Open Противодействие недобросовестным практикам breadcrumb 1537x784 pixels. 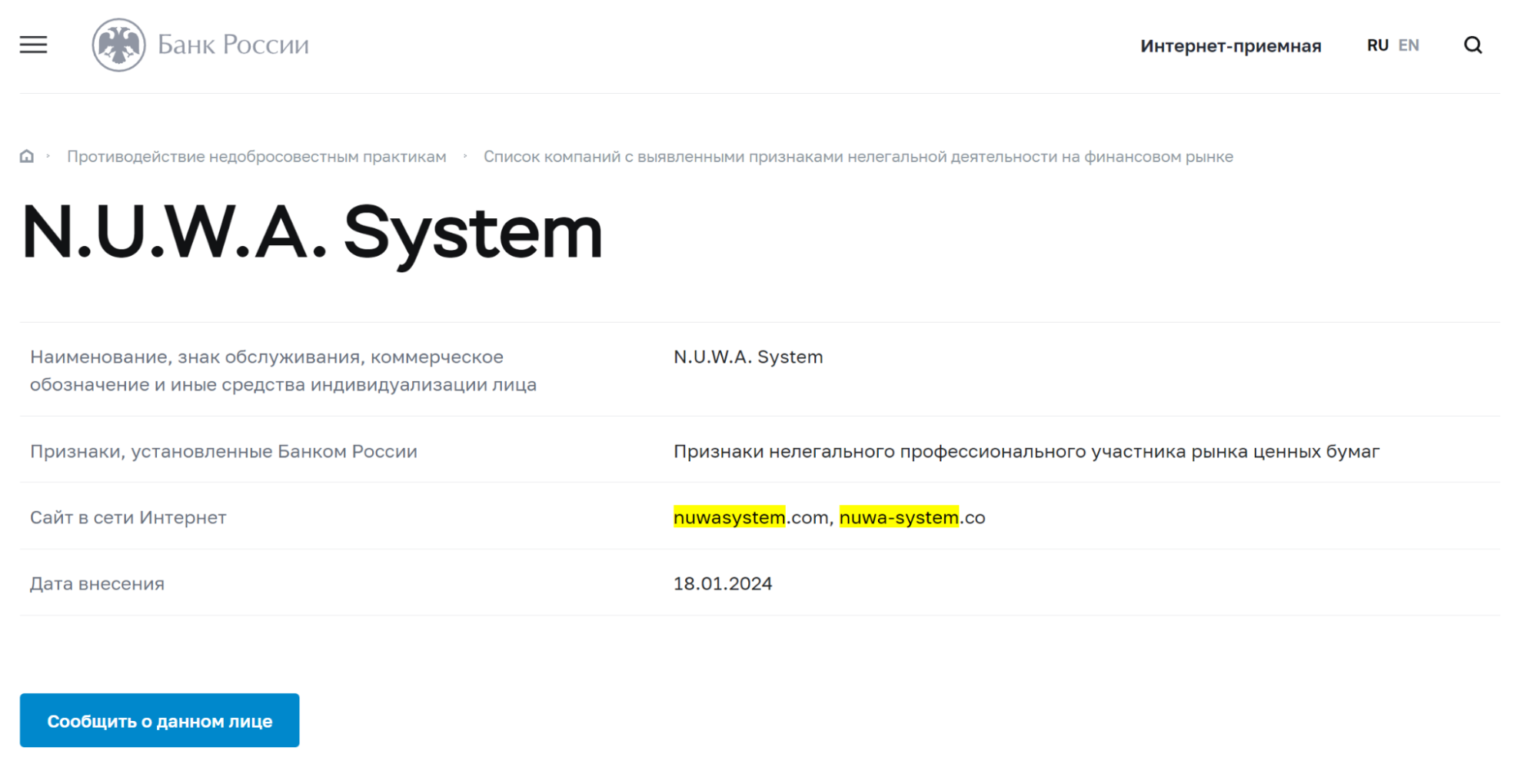256,157
